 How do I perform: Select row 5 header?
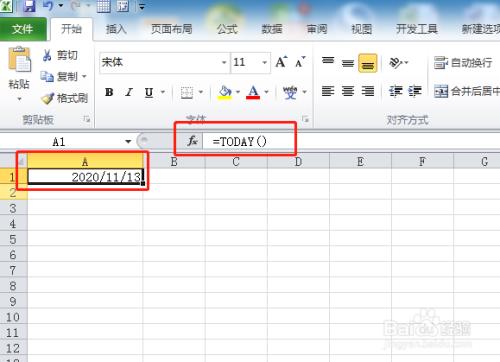click(x=13, y=239)
